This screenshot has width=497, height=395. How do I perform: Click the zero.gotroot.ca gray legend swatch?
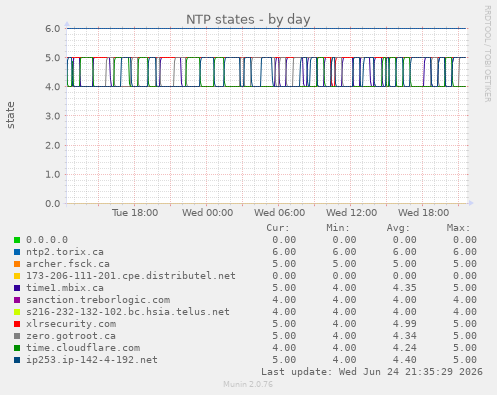click(x=17, y=336)
